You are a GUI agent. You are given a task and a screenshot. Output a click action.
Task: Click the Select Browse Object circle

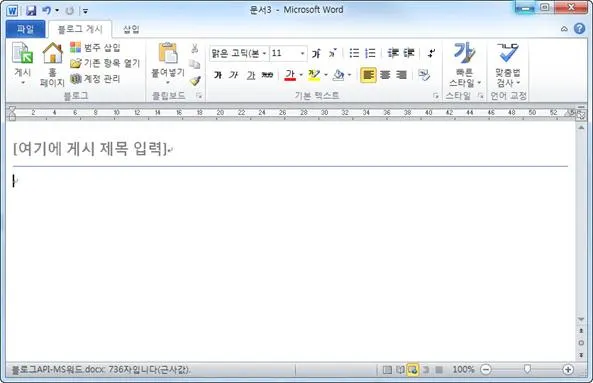581,343
